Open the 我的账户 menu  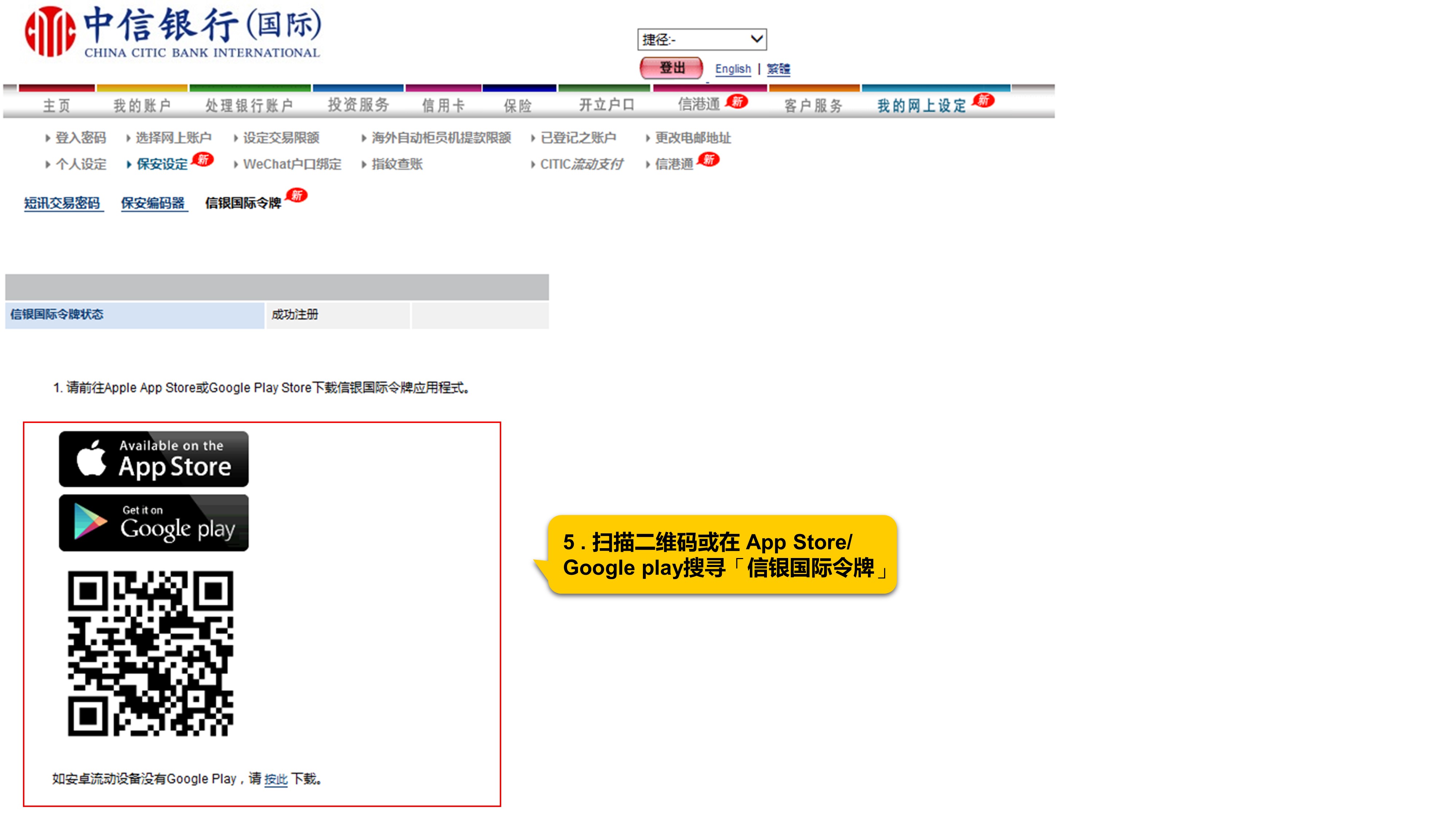142,106
